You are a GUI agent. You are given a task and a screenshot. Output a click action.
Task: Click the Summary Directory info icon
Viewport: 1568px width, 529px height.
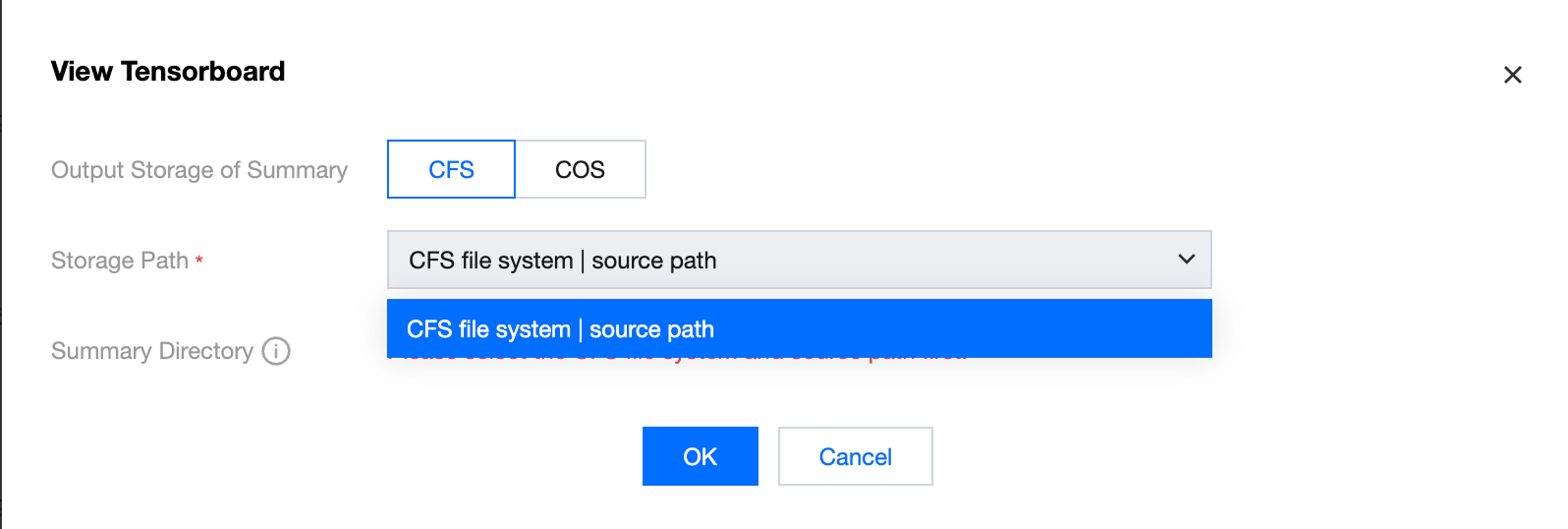click(x=276, y=351)
